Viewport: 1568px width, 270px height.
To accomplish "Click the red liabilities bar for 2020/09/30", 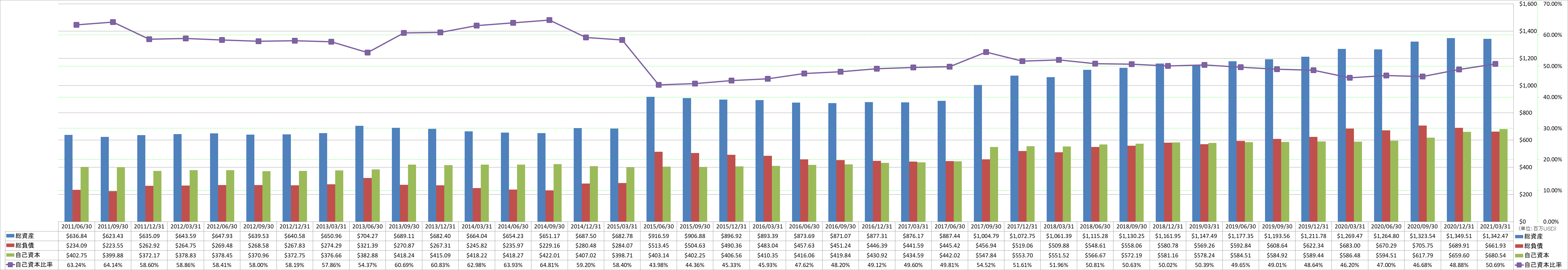I will (1422, 174).
